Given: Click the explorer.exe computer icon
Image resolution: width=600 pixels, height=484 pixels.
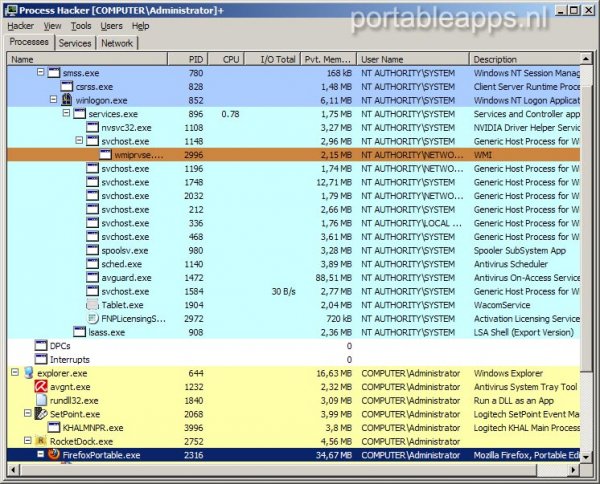Looking at the screenshot, I should coord(28,373).
